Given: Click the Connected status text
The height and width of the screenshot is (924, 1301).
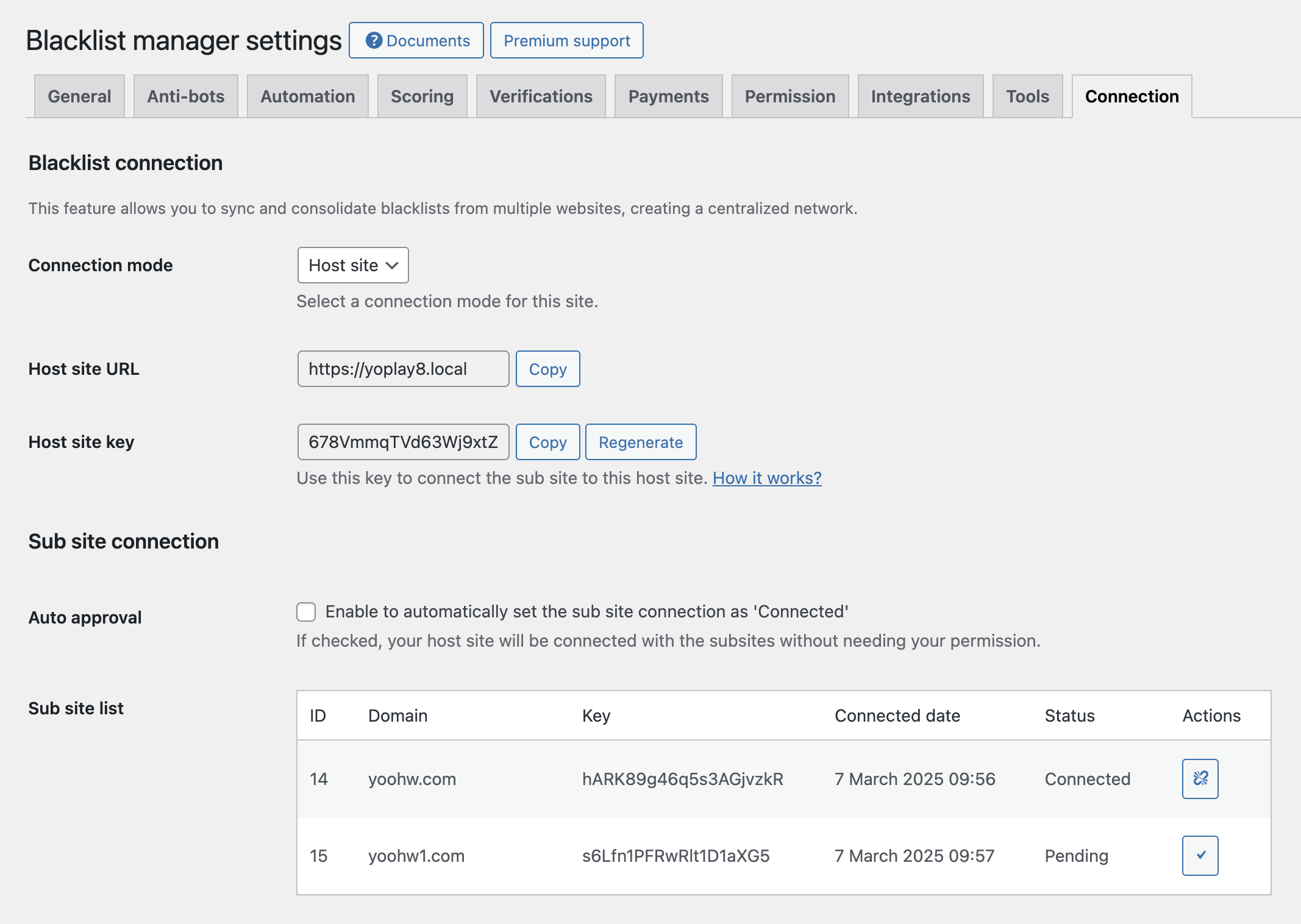Looking at the screenshot, I should (1088, 779).
